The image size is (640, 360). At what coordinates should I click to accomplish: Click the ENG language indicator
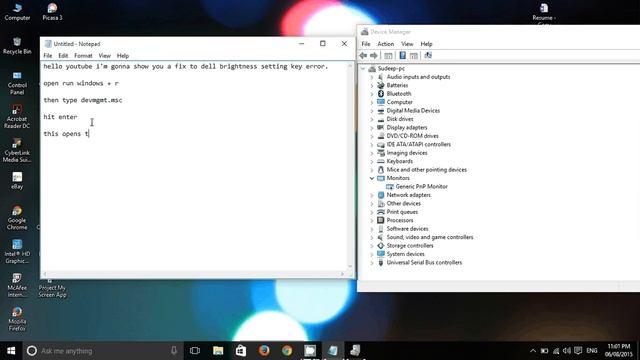[x=592, y=351]
